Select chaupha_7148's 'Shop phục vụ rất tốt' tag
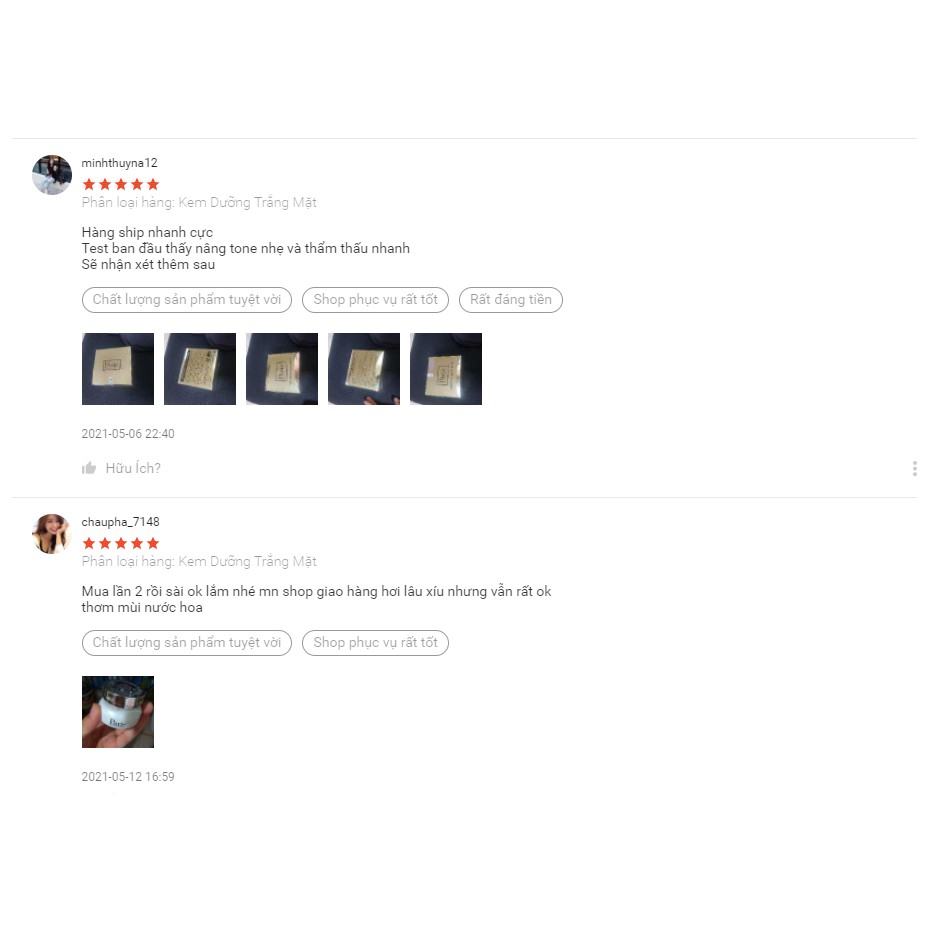Image resolution: width=931 pixels, height=931 pixels. tap(375, 643)
